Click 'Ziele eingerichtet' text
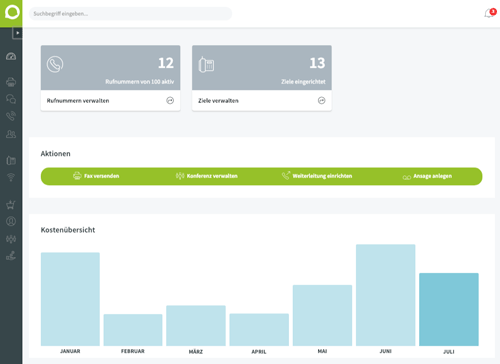The width and height of the screenshot is (500, 364). click(303, 82)
